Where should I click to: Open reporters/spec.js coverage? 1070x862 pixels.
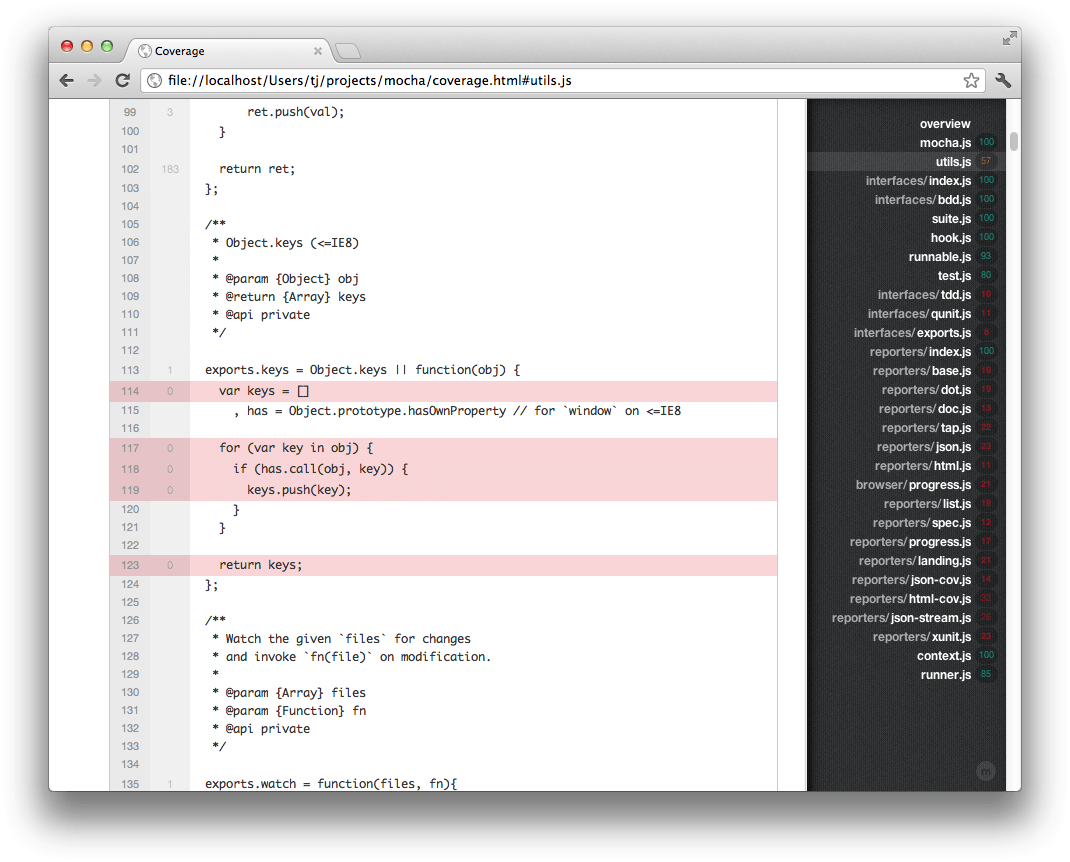[921, 523]
